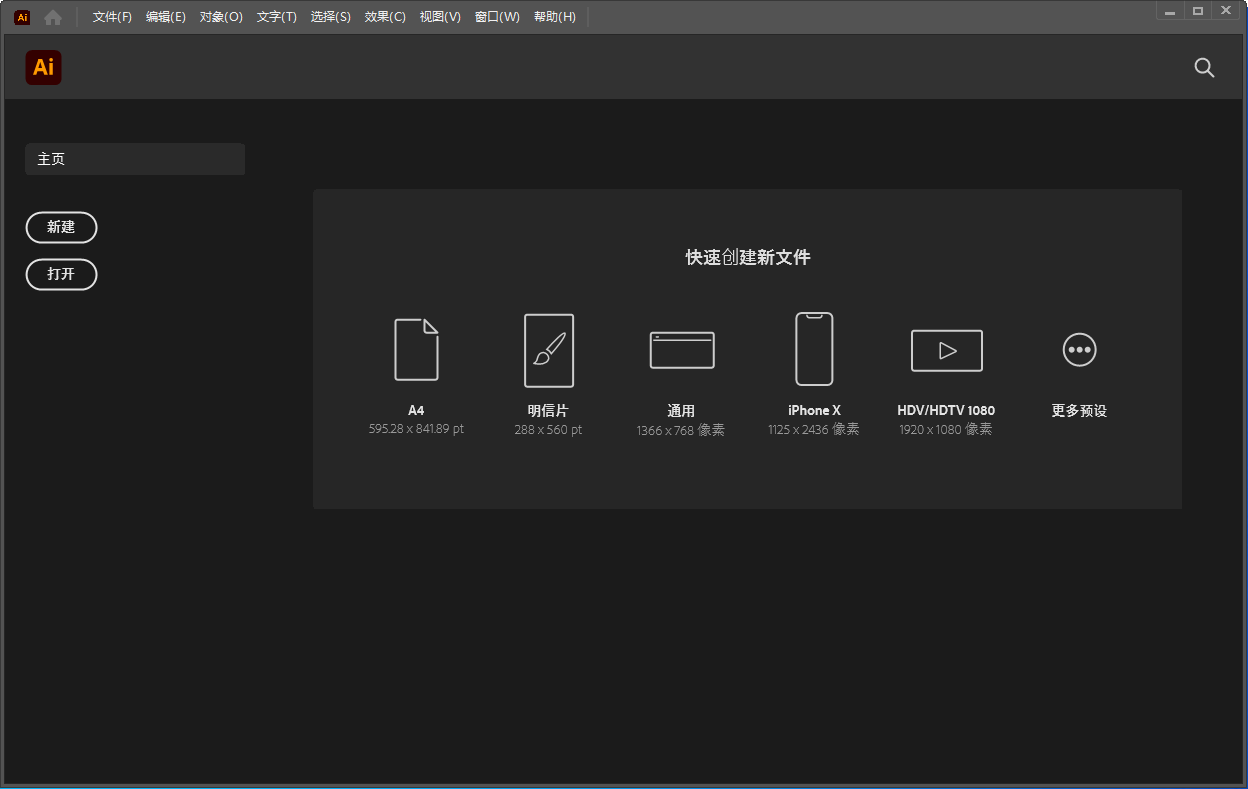
Task: Open the 效果(C) menu
Action: [x=384, y=16]
